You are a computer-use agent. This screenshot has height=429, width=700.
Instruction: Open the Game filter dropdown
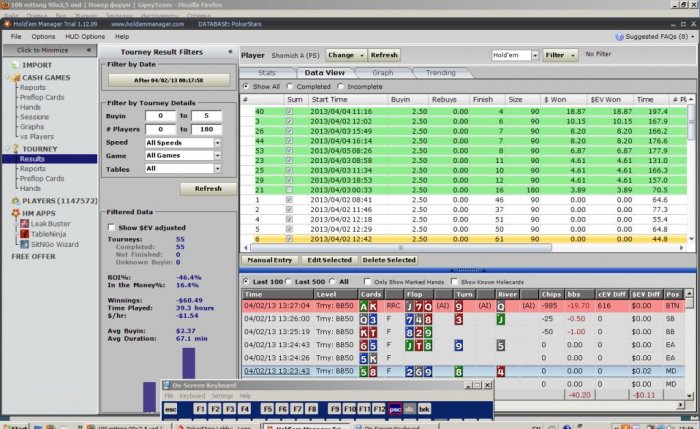tap(217, 155)
